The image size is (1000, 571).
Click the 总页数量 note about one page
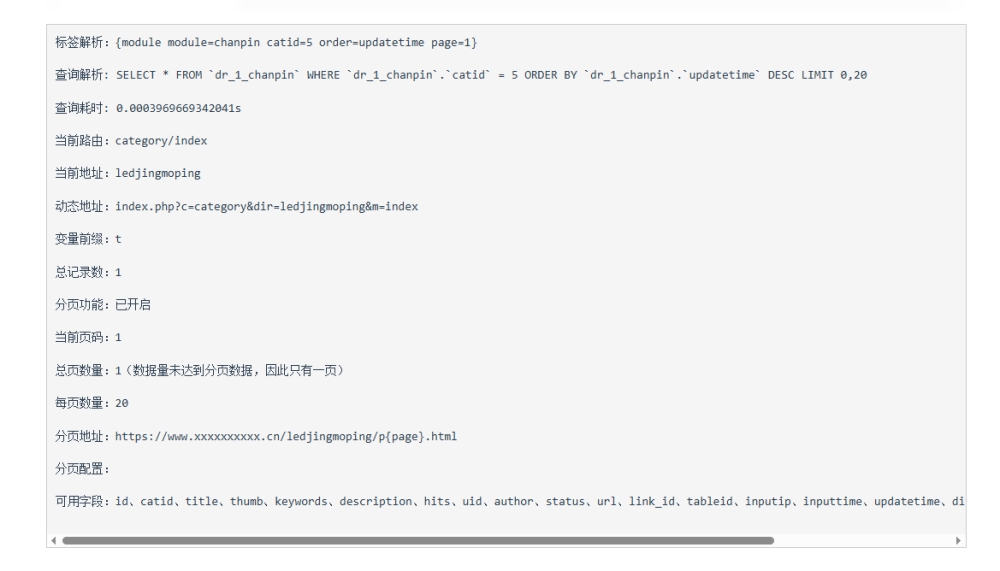pos(235,371)
